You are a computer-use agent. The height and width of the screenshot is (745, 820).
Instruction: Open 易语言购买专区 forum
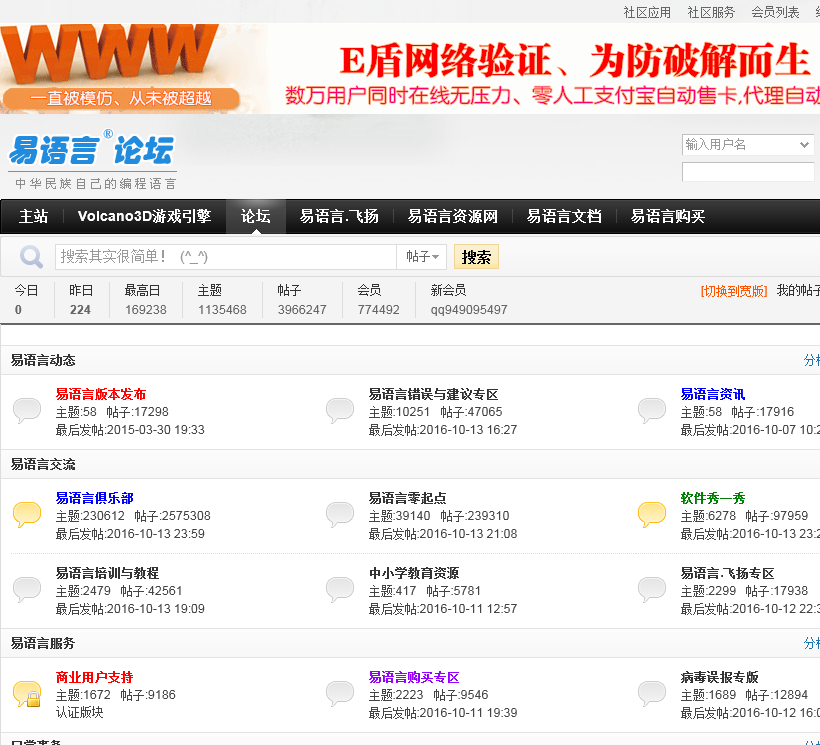point(414,677)
